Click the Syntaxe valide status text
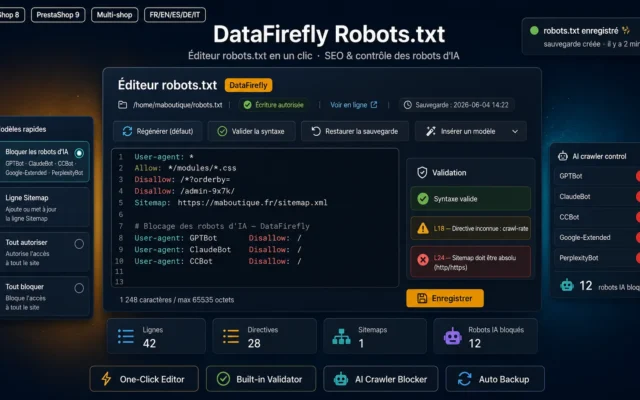640x400 pixels. pyautogui.click(x=455, y=199)
